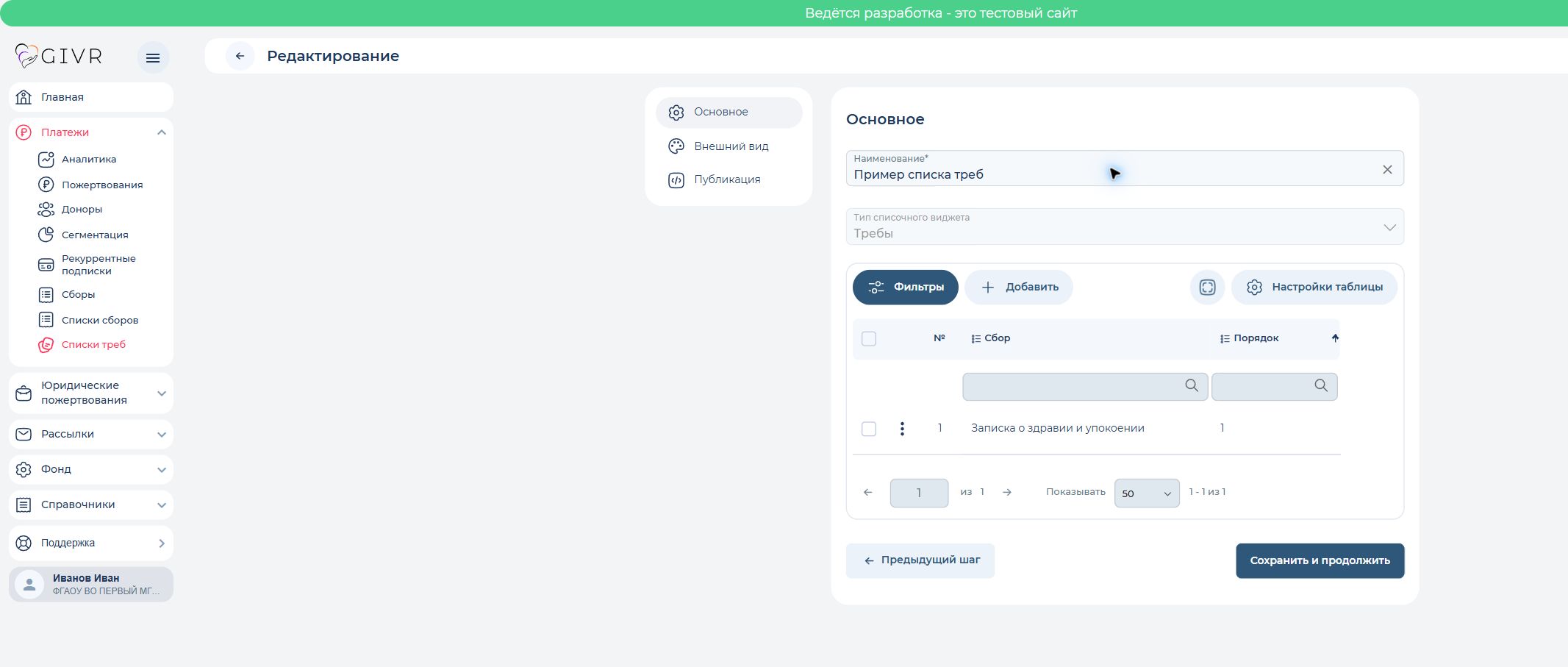Clear the Наименование field with the X icon
Viewport: 1568px width, 667px height.
tap(1387, 169)
